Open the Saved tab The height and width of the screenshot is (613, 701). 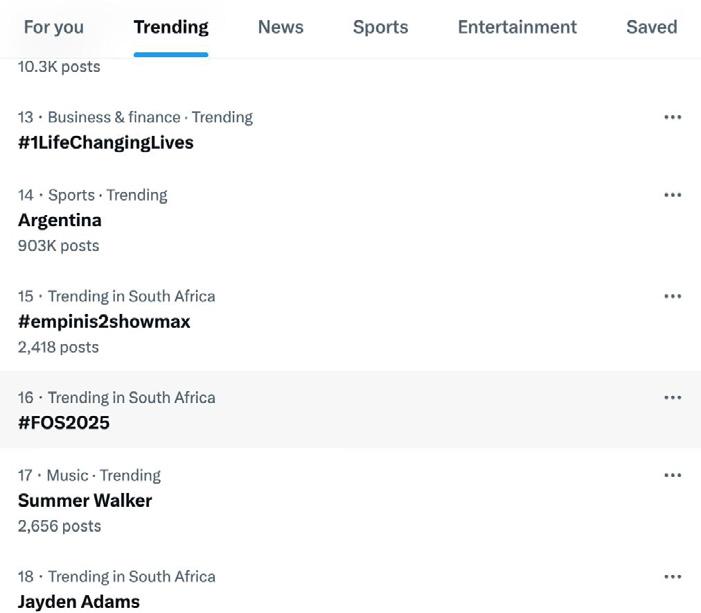(x=651, y=27)
